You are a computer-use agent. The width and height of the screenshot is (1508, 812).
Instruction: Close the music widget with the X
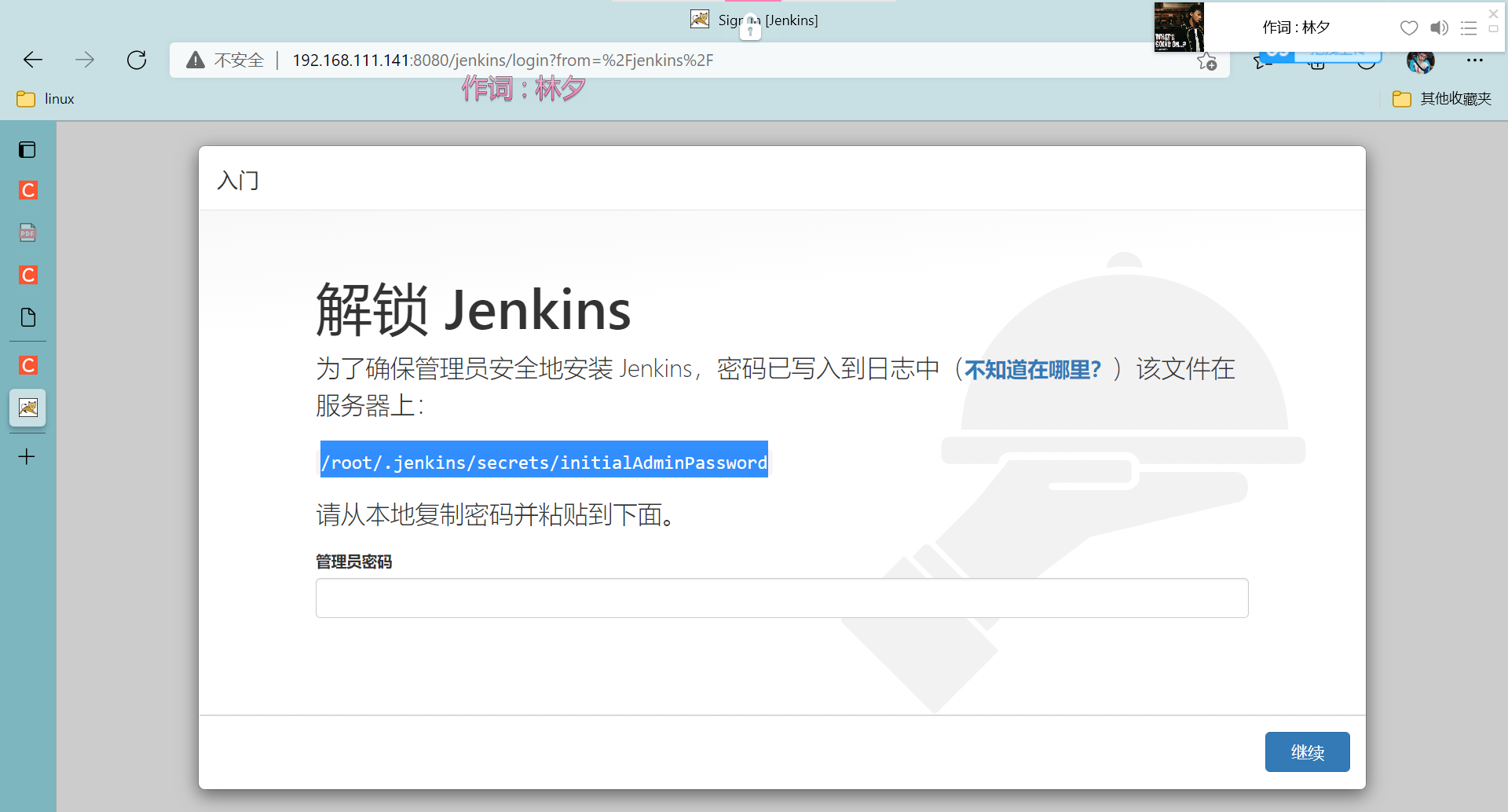pos(1494,14)
